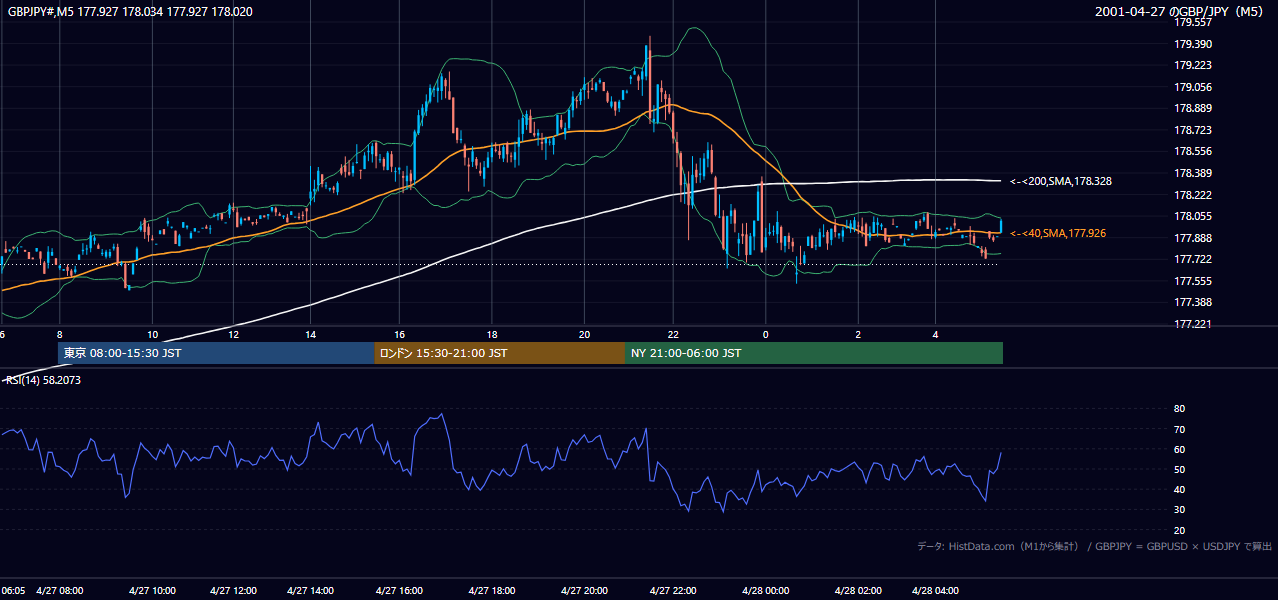Click the hour label 10 under the chart
Viewport: 1278px width, 600px height.
pos(152,335)
